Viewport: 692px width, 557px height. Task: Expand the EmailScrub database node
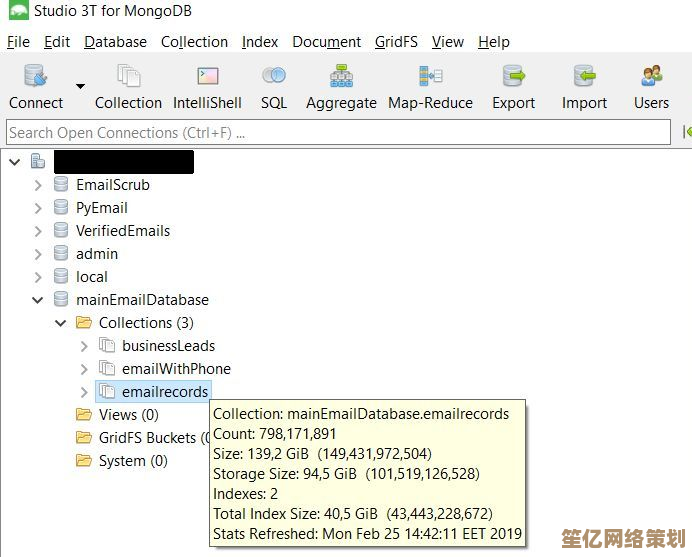(x=38, y=185)
